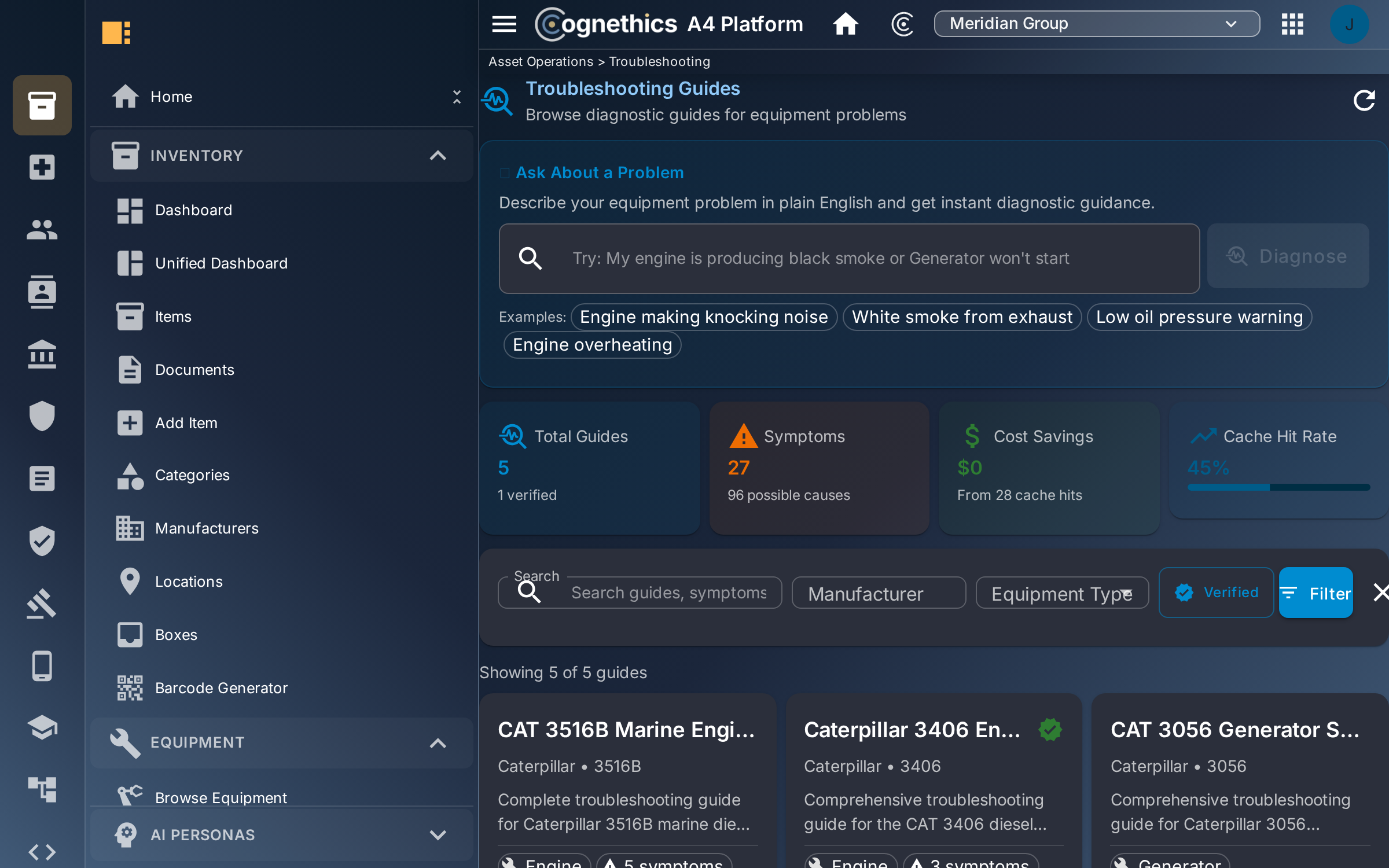Open the Manufacturer filter dropdown
This screenshot has width=1389, height=868.
(x=879, y=593)
